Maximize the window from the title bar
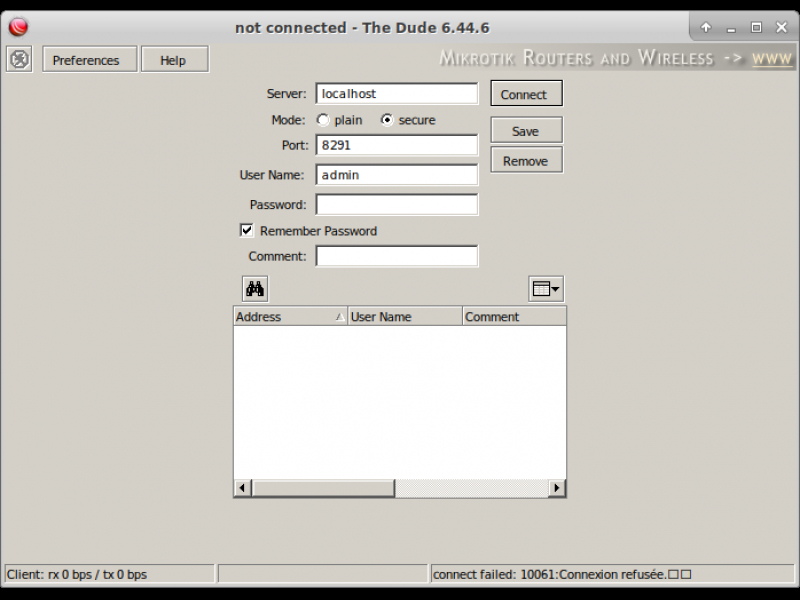 pos(756,28)
